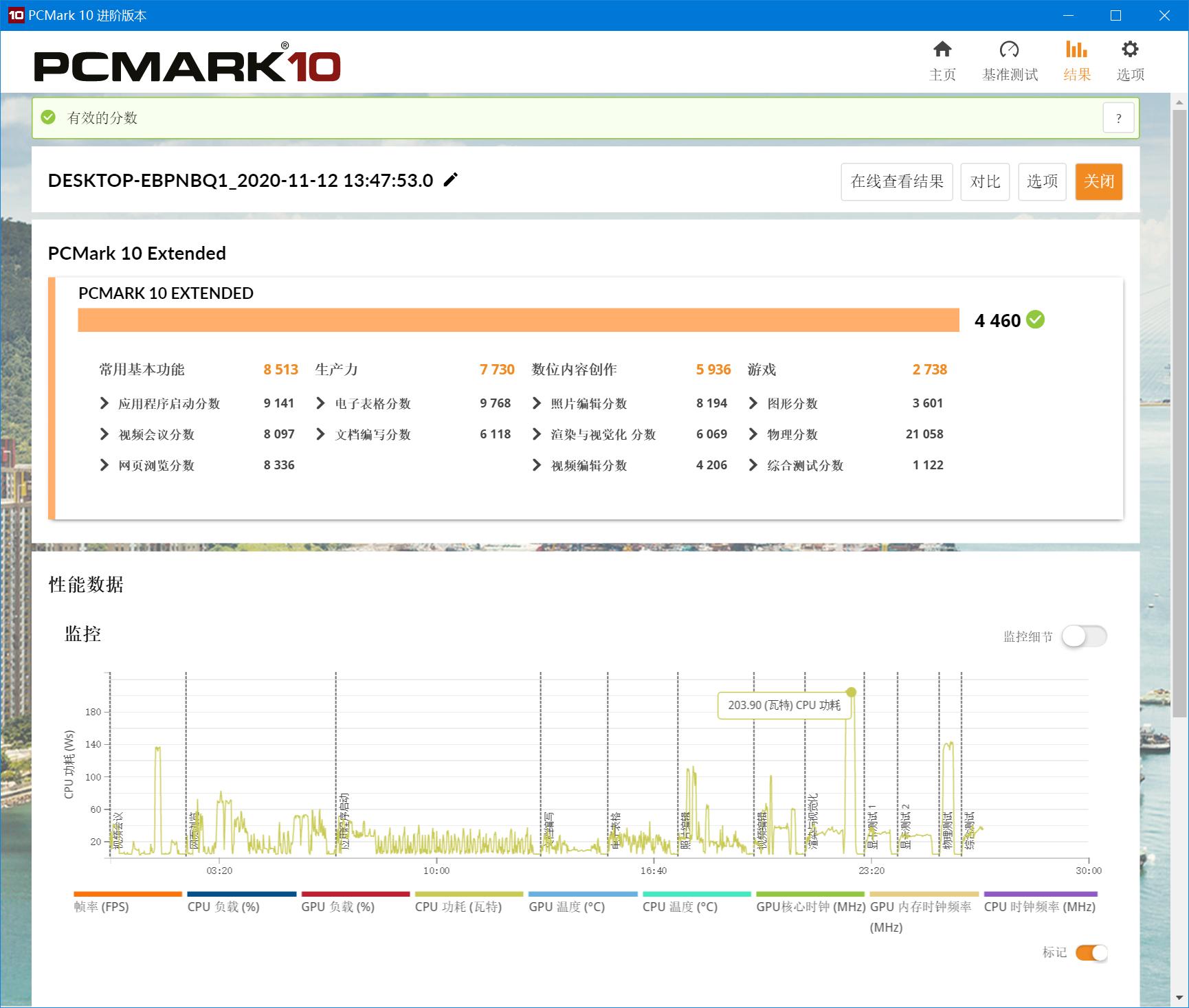Click the pencil icon to rename result
The image size is (1189, 1008).
click(x=451, y=180)
